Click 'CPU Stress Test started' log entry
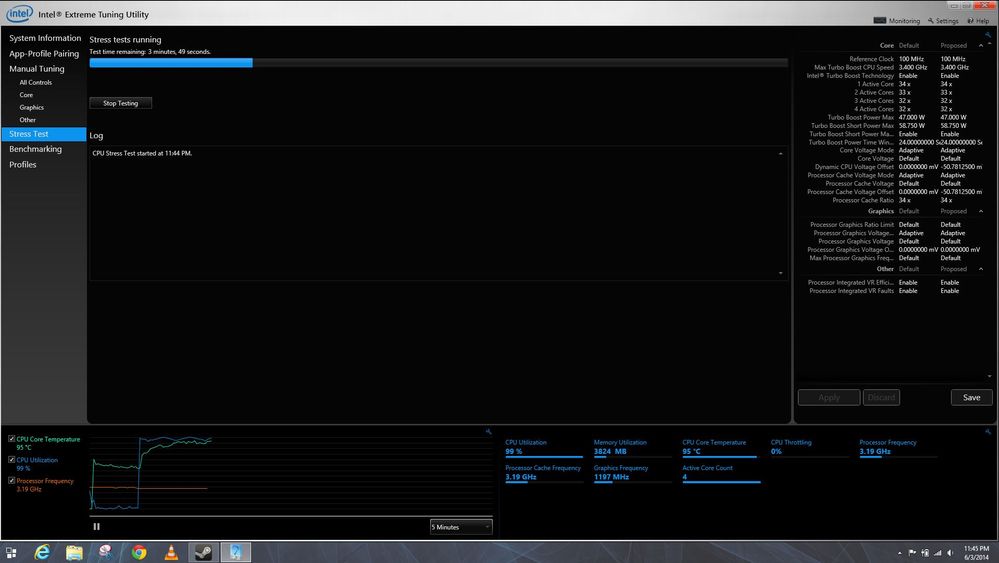 point(142,153)
